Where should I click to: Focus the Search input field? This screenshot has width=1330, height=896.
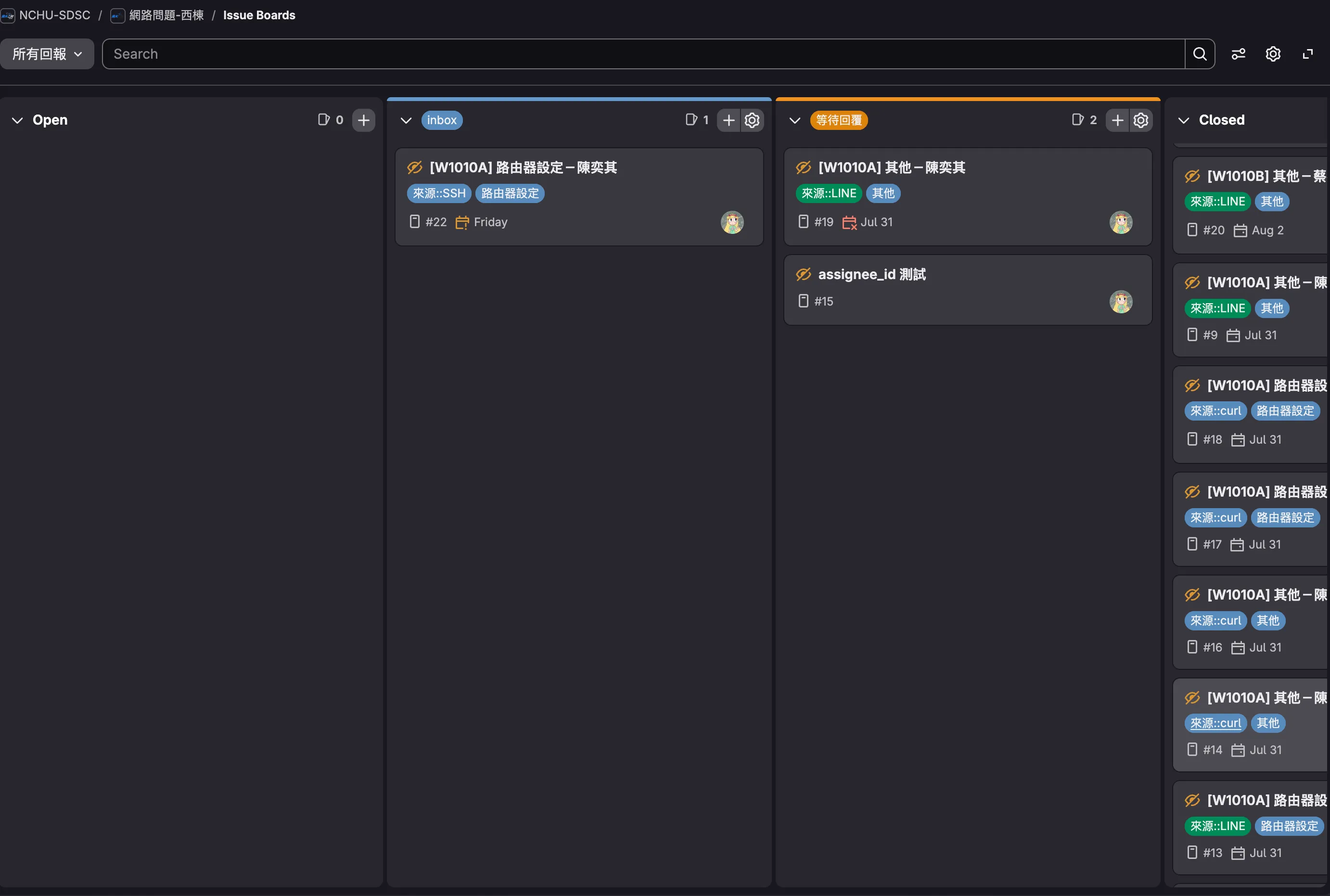(643, 54)
